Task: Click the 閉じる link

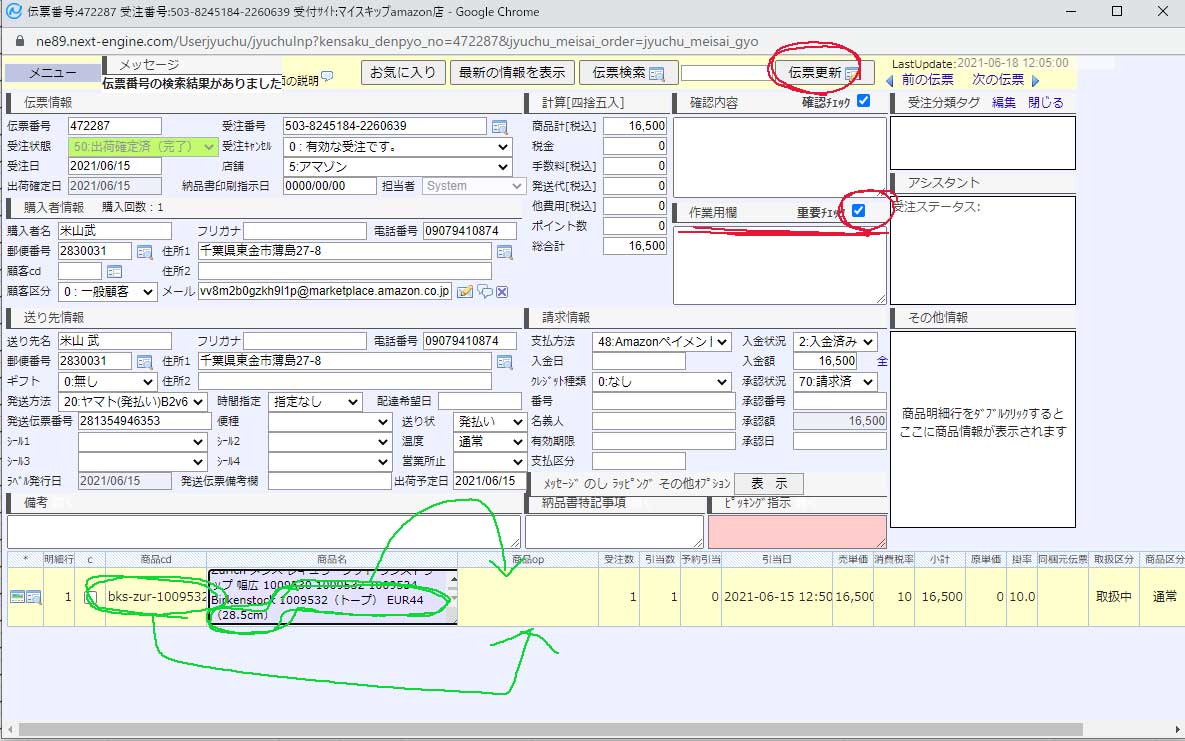Action: 1045,103
